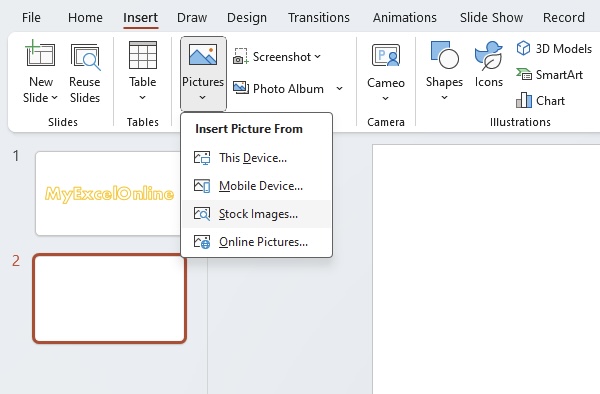Image resolution: width=600 pixels, height=394 pixels.
Task: Switch to the Slide Show tab
Action: (491, 18)
